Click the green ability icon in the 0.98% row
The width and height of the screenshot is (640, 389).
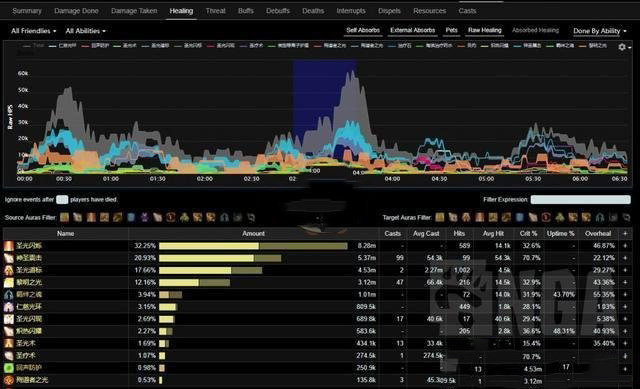(x=9, y=368)
